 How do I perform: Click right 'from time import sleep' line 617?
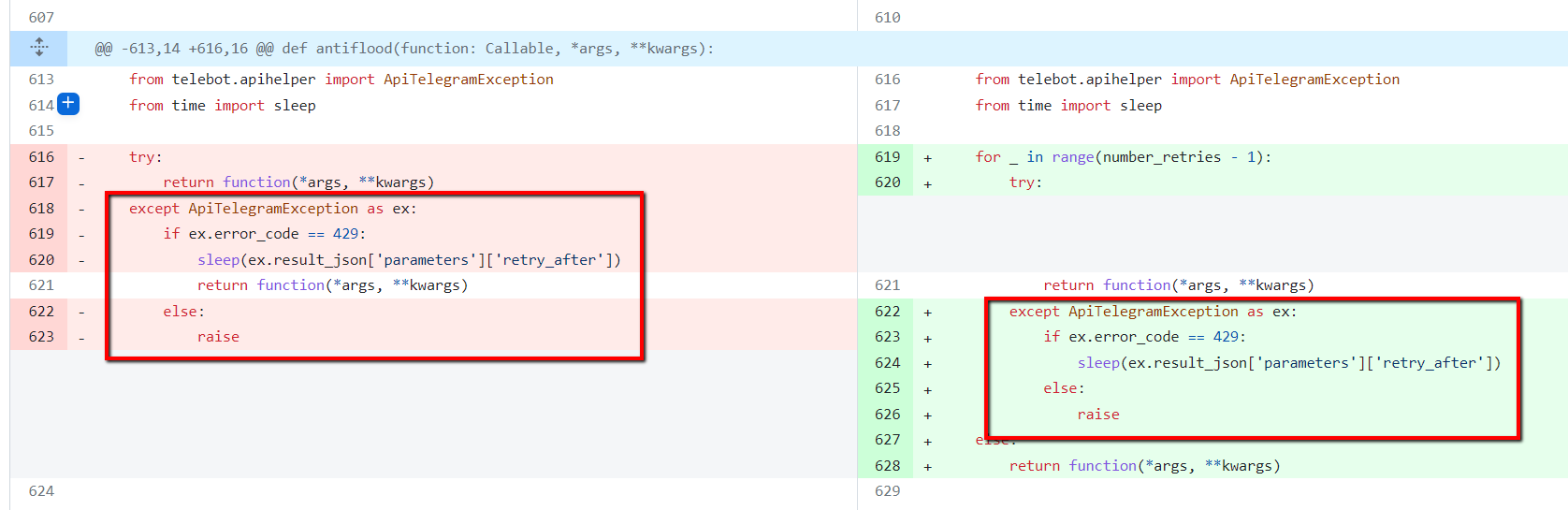tap(1068, 106)
